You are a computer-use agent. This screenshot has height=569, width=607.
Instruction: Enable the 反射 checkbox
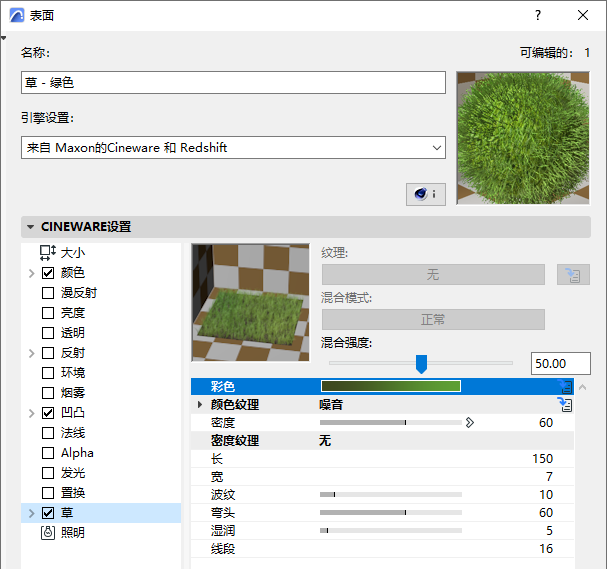click(x=48, y=353)
